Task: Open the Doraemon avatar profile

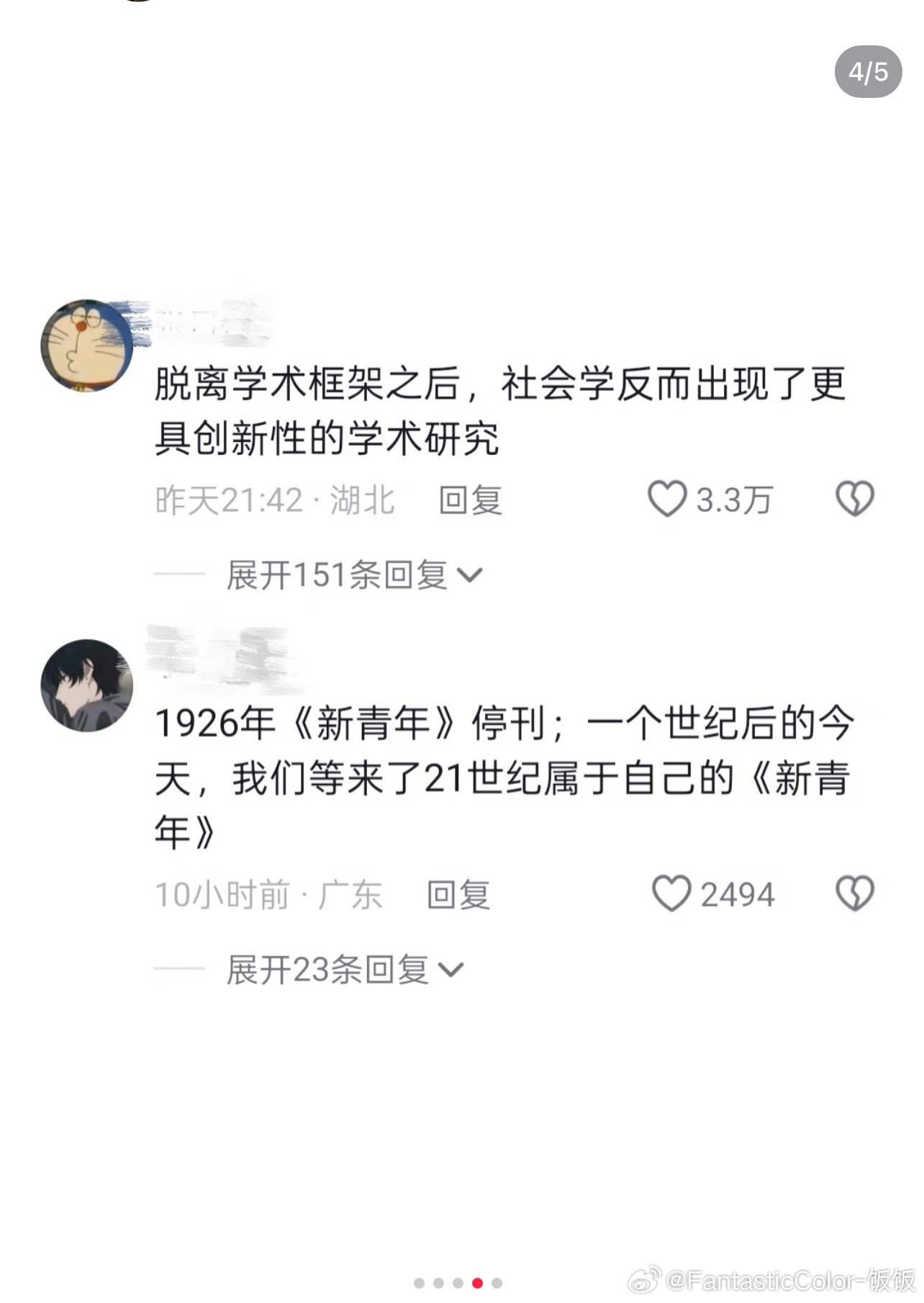Action: click(87, 346)
